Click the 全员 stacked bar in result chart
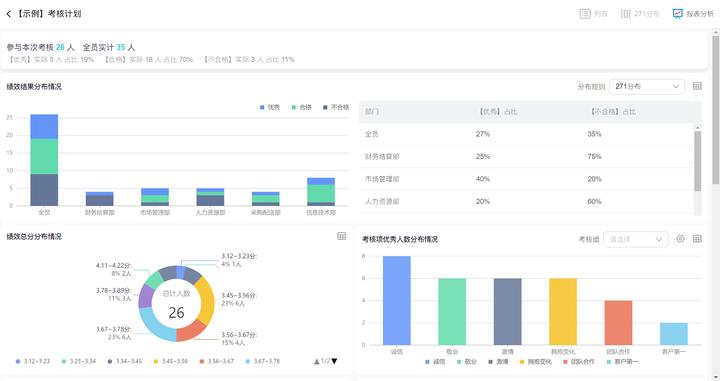This screenshot has height=381, width=720. pyautogui.click(x=44, y=160)
